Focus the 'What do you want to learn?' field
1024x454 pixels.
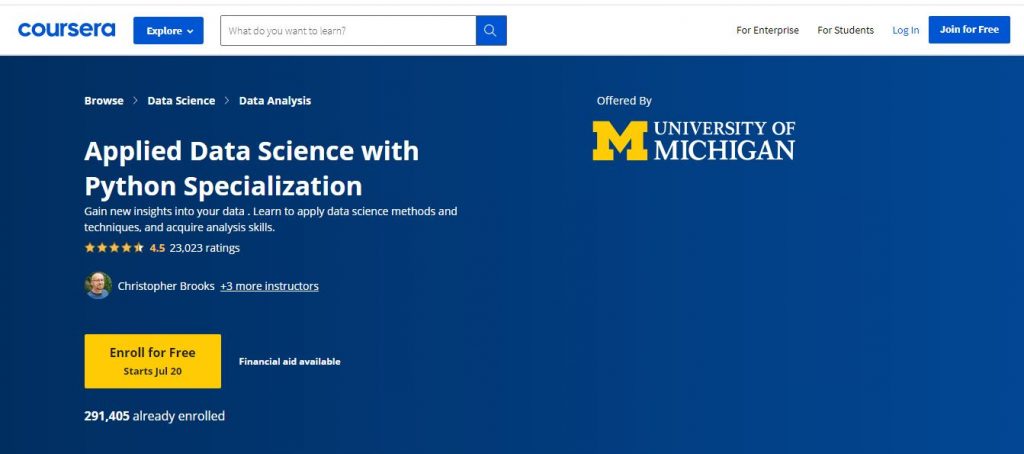click(347, 31)
